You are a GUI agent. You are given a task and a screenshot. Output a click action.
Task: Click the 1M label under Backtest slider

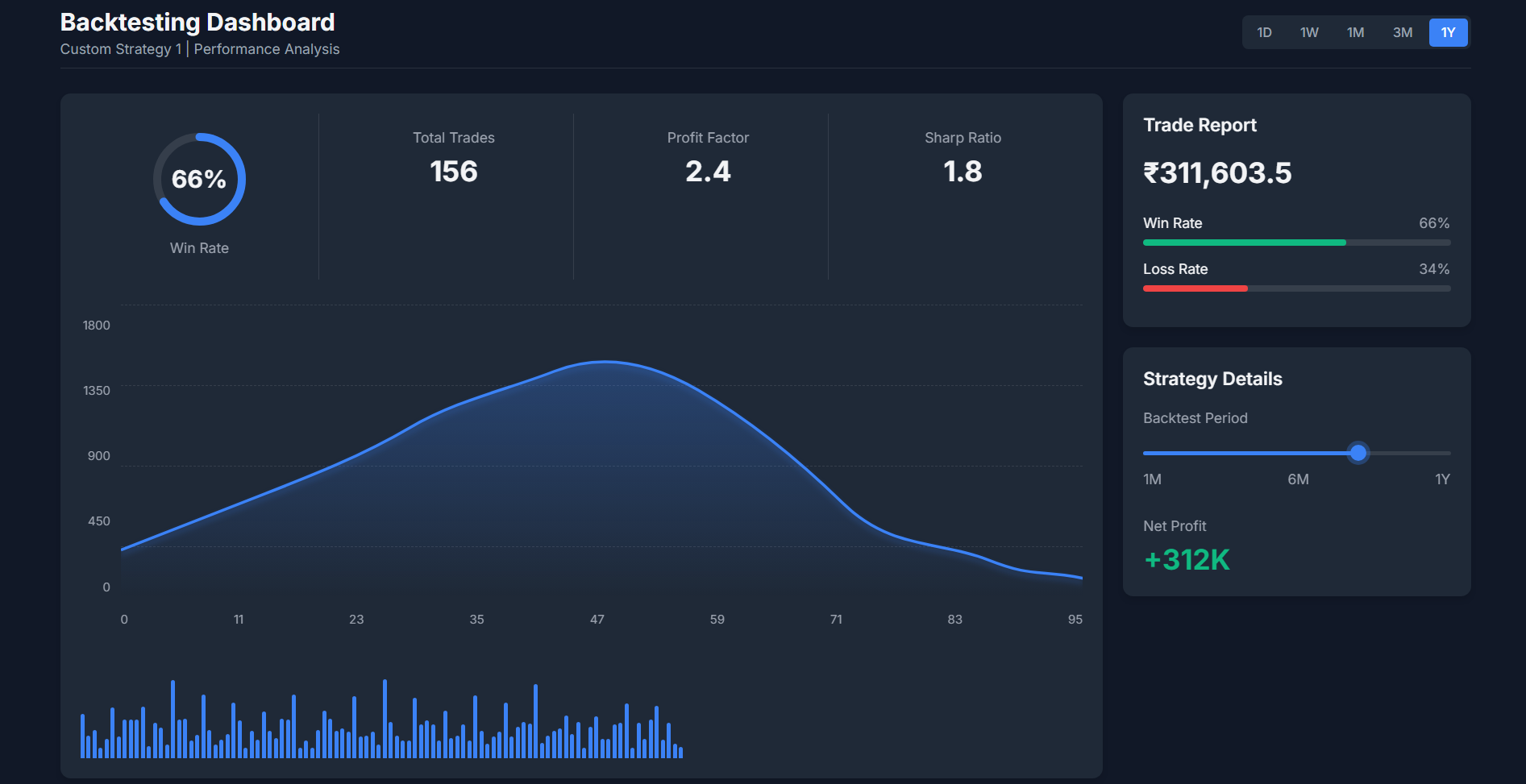1152,479
